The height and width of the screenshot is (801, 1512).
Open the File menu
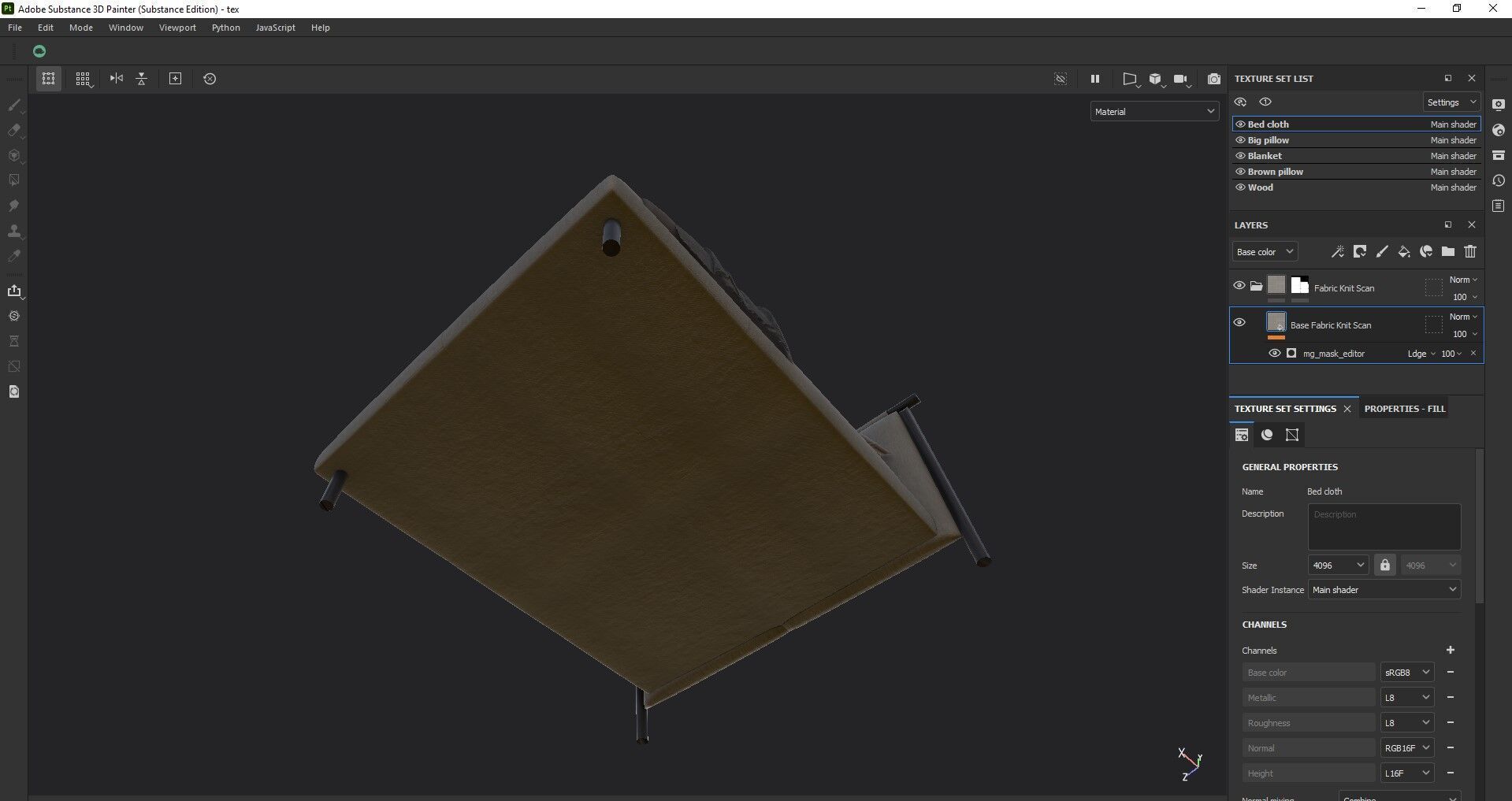pos(15,28)
